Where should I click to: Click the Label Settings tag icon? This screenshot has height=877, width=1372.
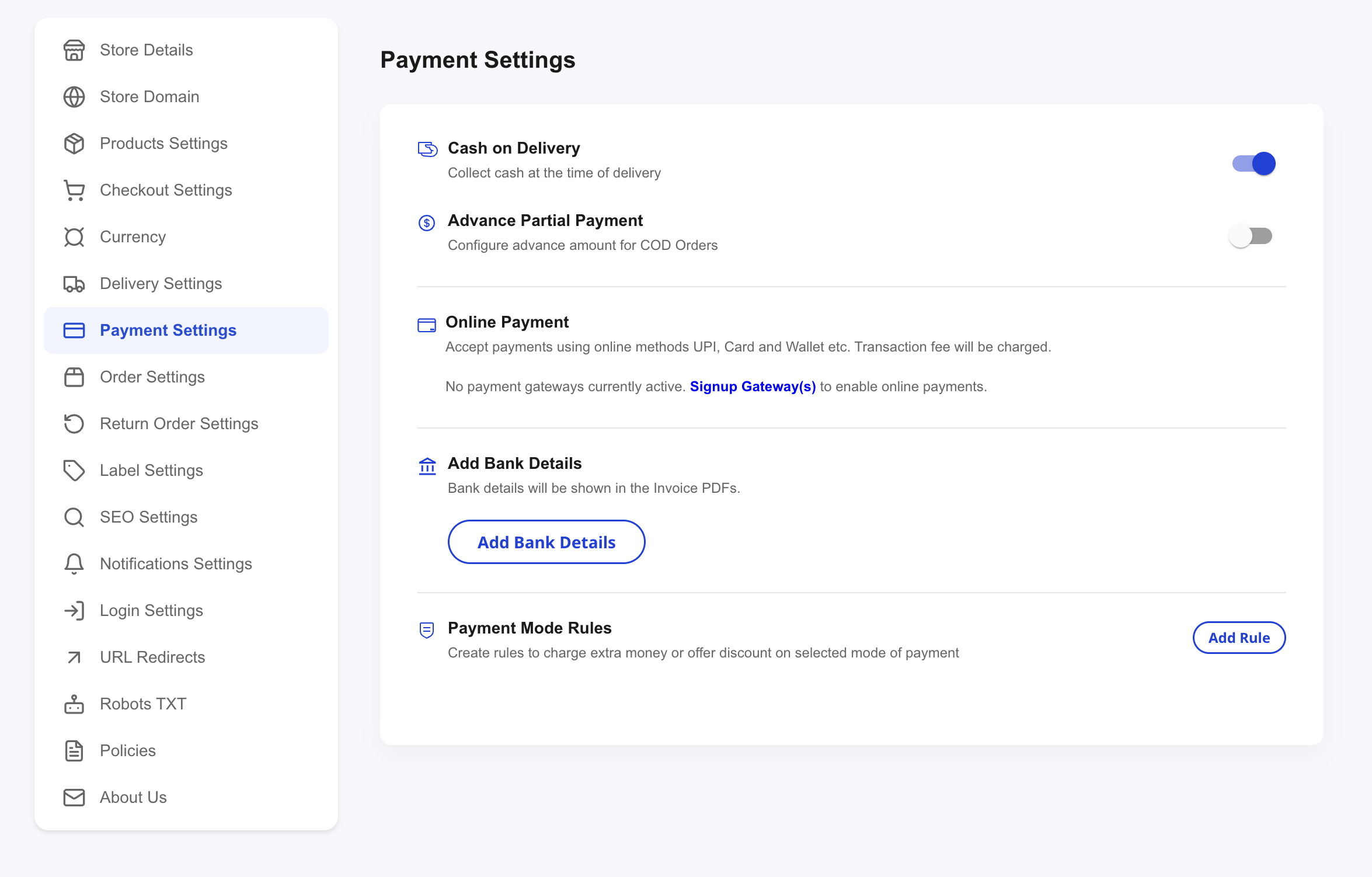[x=74, y=471]
